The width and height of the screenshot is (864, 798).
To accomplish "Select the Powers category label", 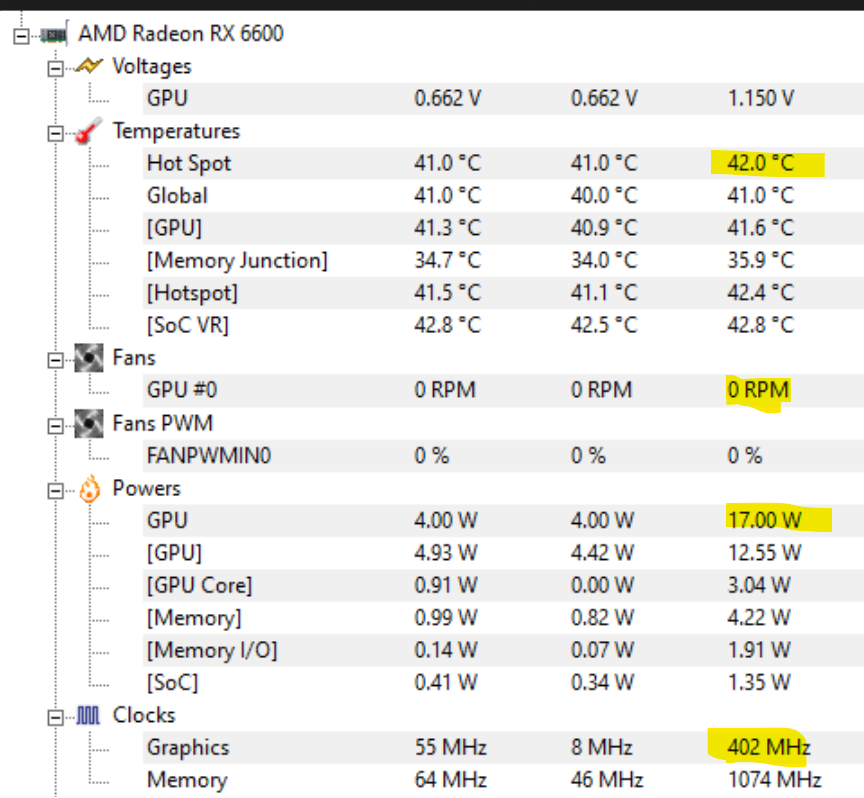I will [147, 488].
